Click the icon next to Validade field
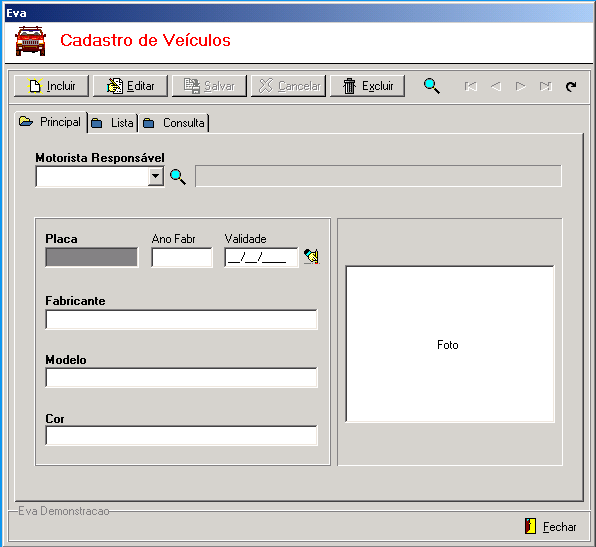 point(311,256)
